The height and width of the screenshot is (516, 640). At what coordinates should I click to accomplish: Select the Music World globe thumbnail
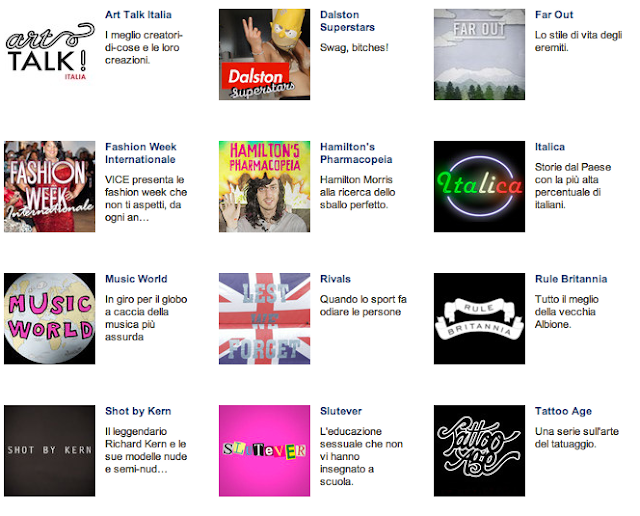[x=49, y=318]
